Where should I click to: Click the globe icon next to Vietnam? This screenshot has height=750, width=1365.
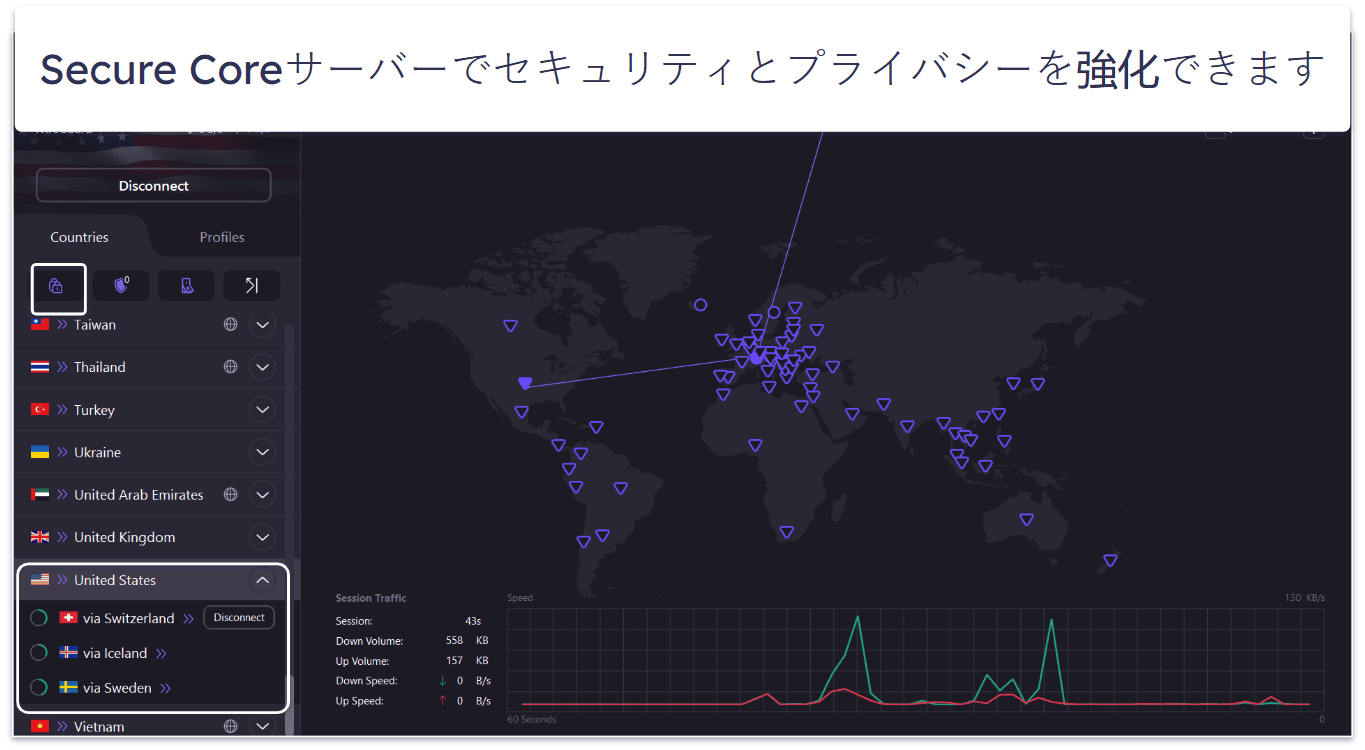pos(231,726)
